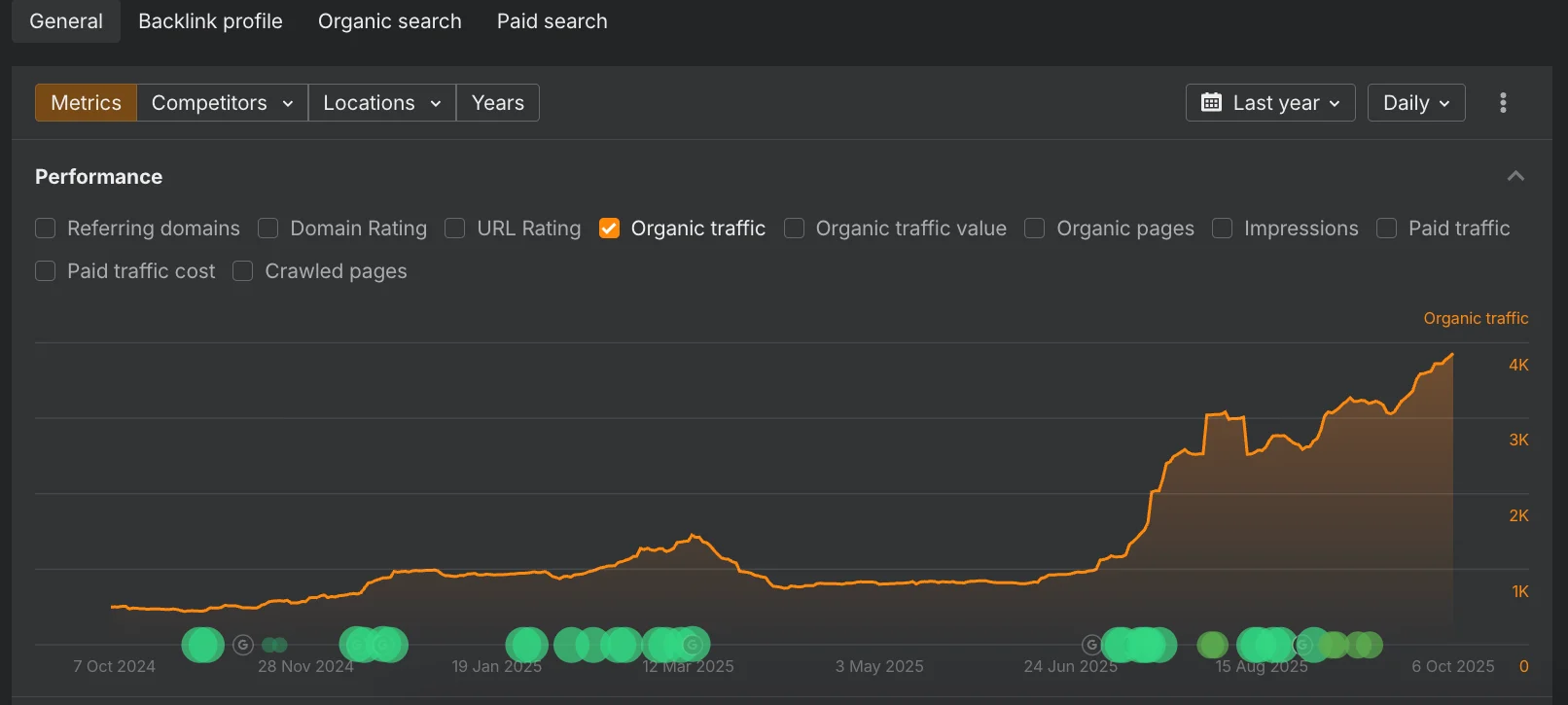Tick the Crawled pages checkbox
Viewport: 1568px width, 705px height.
click(243, 271)
